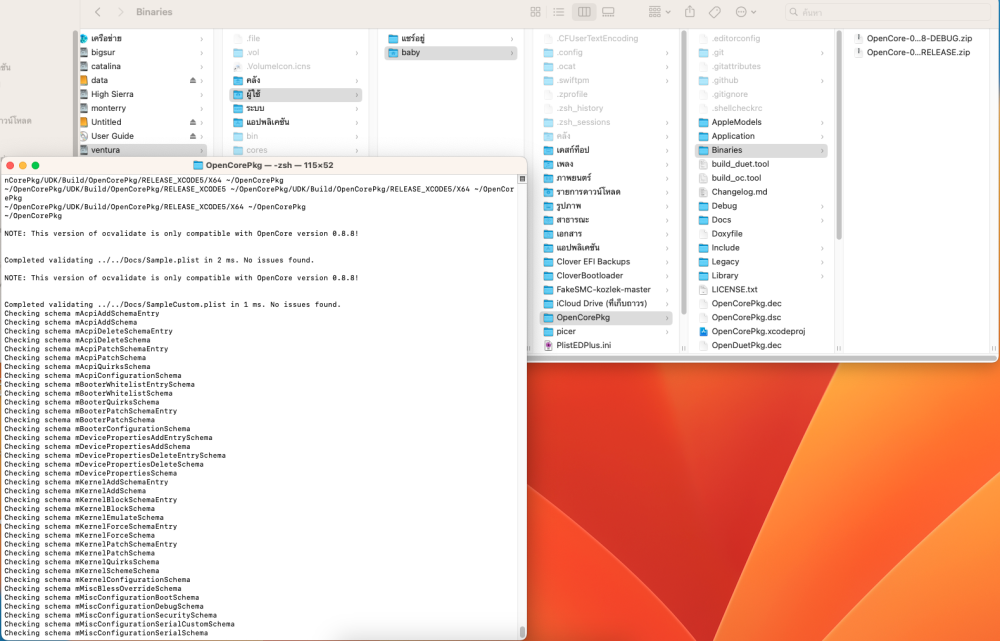Open the Finder group-by dropdown
Viewport: 1000px width, 641px height.
[x=659, y=11]
